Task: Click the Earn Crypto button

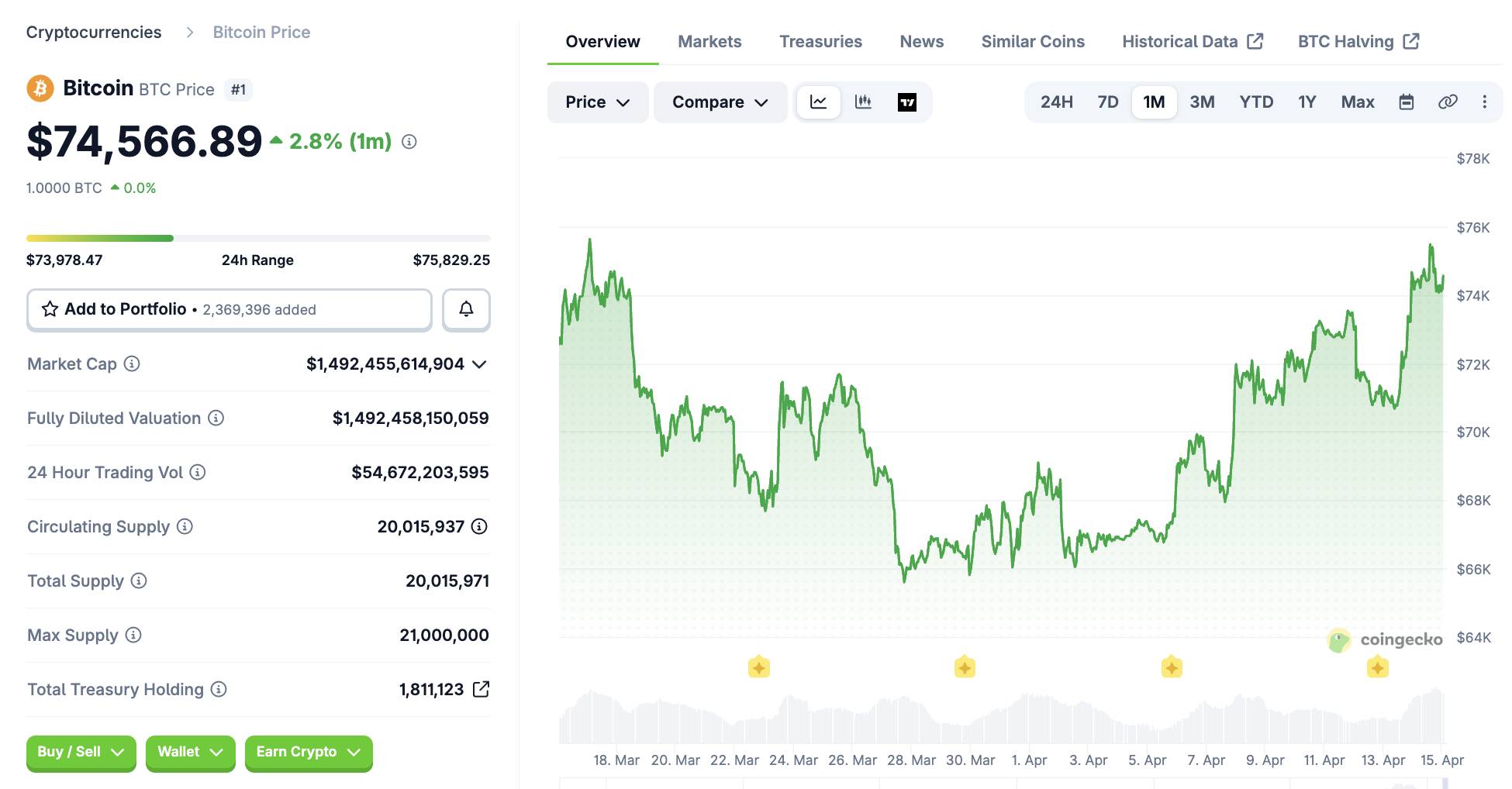Action: [308, 752]
